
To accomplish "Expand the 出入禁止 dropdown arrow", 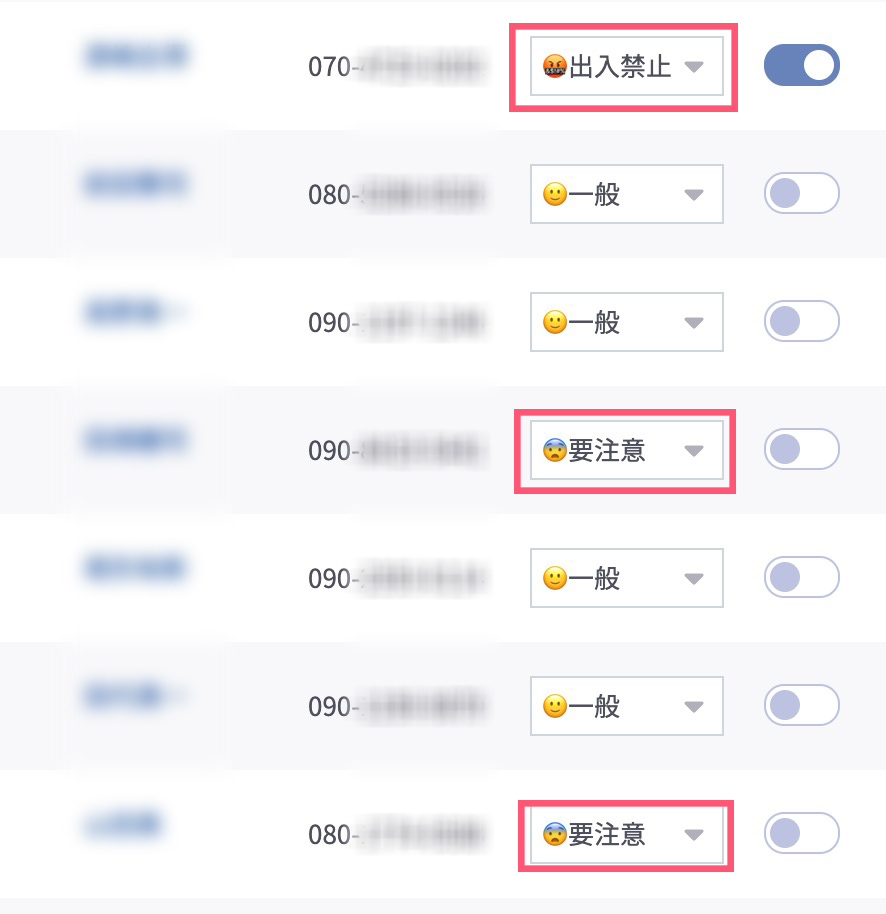I will [x=694, y=67].
